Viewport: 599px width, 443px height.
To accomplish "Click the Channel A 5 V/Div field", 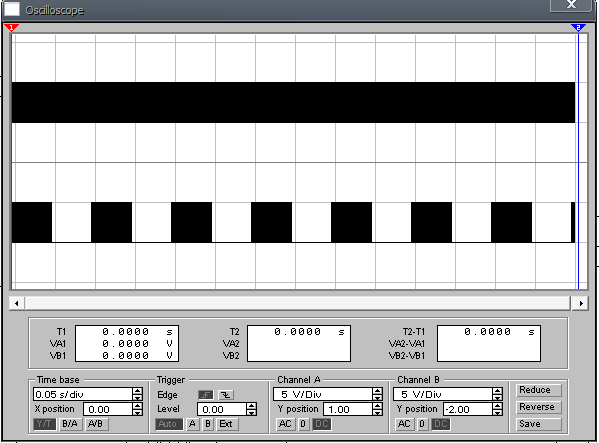I will 323,394.
